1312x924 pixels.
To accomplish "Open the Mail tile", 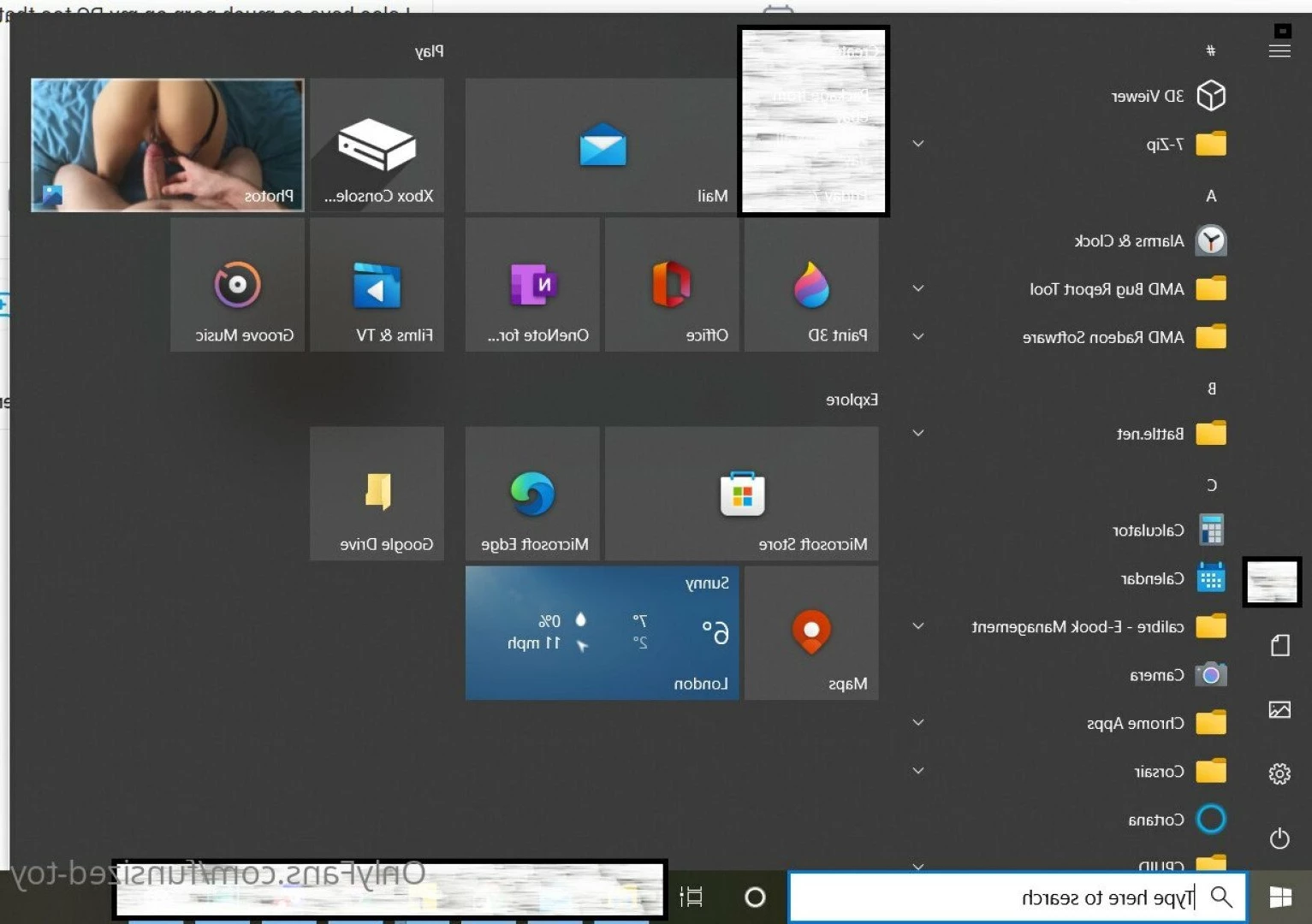I will (x=602, y=145).
